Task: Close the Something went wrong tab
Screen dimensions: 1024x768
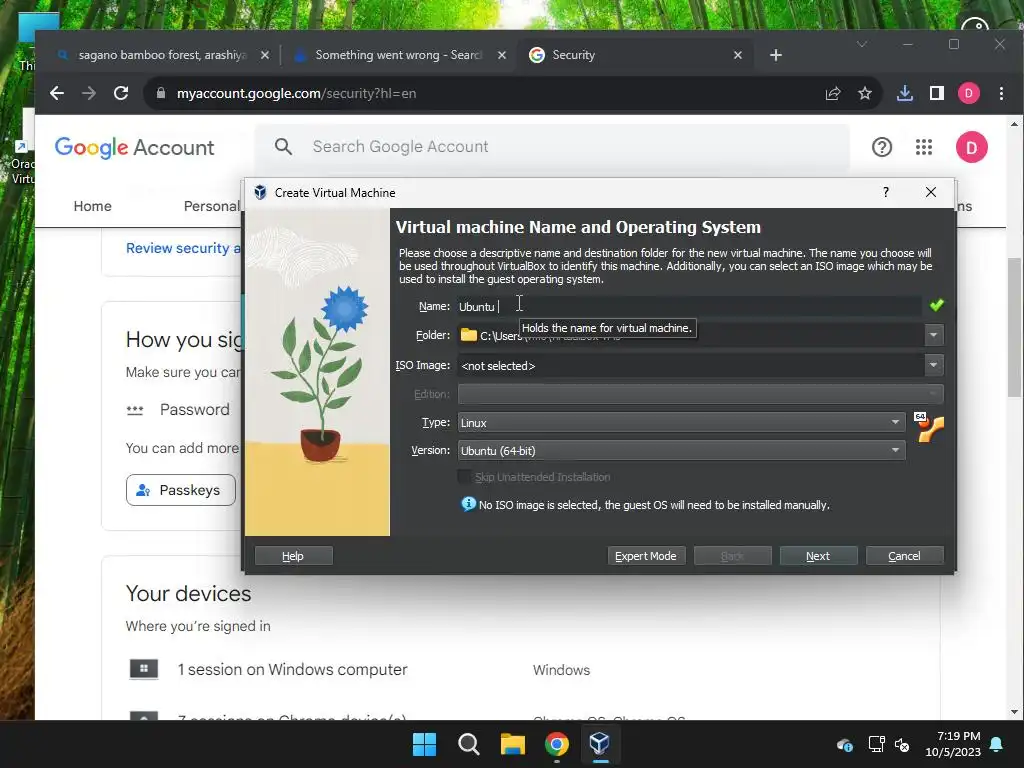Action: [x=502, y=55]
